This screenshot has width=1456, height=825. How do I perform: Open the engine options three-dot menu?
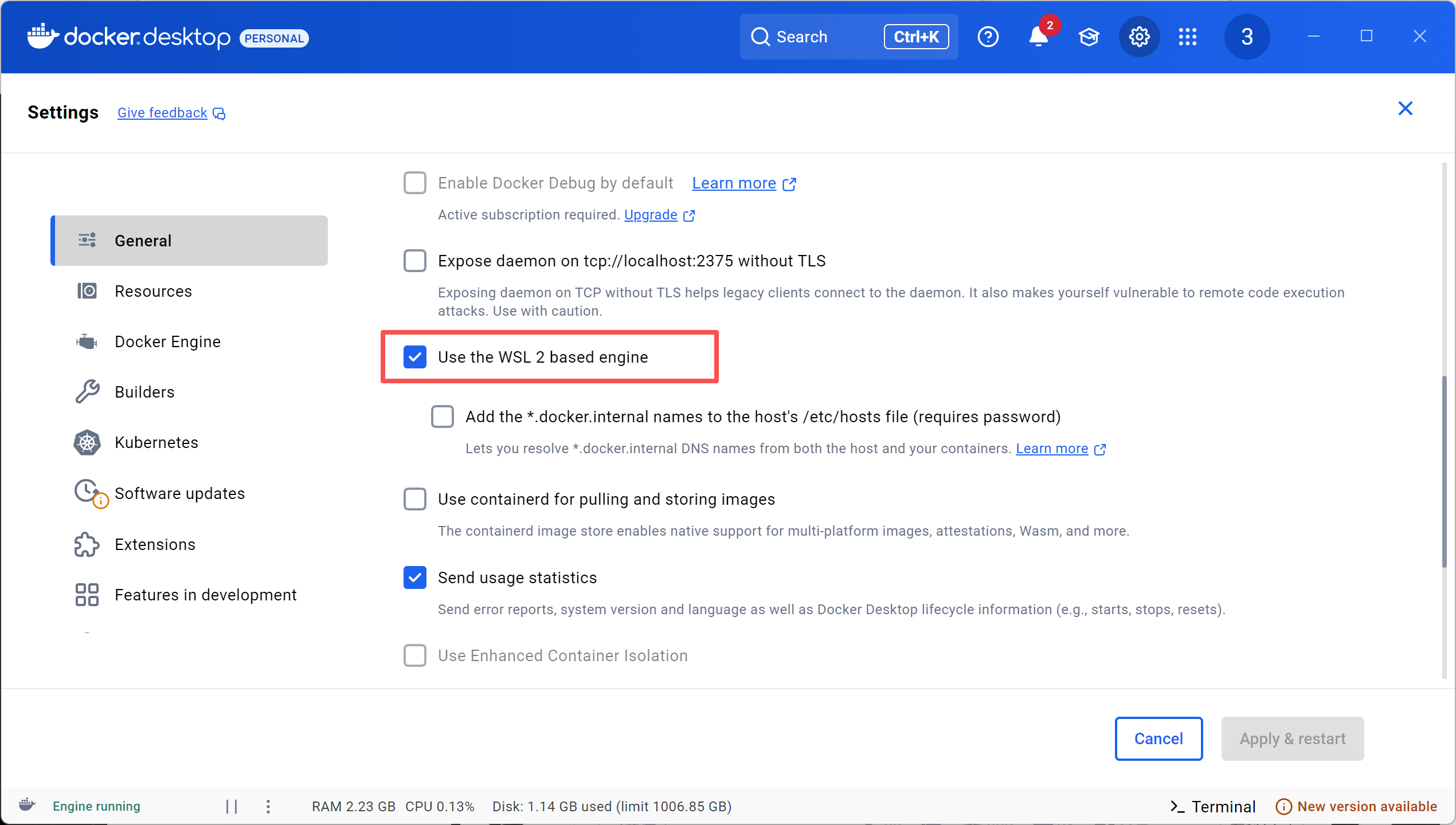click(268, 806)
